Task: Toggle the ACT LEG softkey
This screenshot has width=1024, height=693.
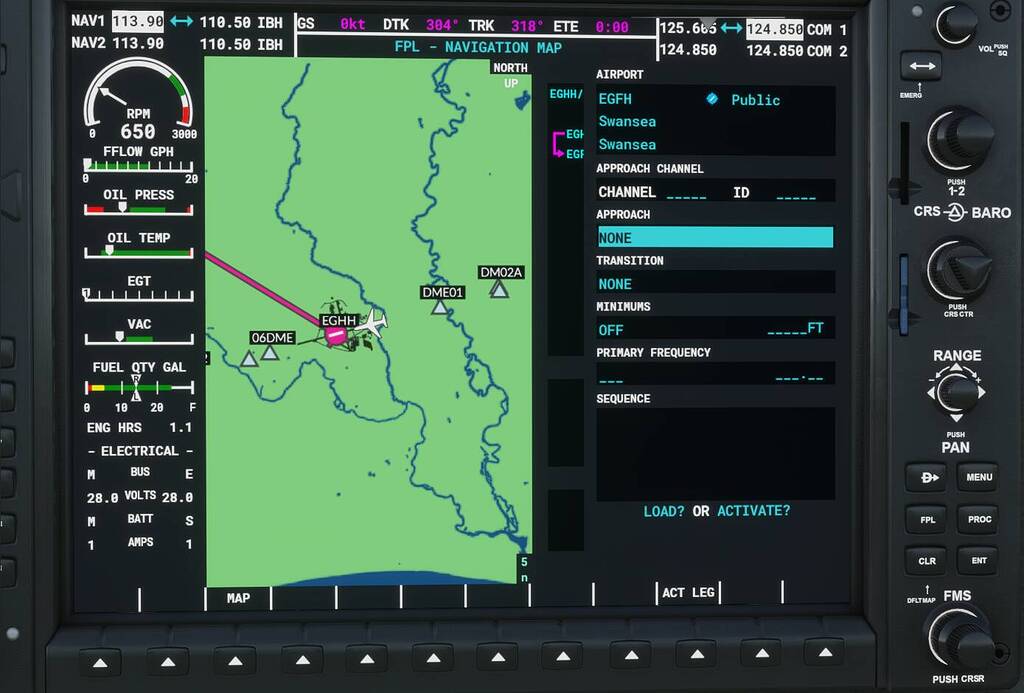Action: 688,592
